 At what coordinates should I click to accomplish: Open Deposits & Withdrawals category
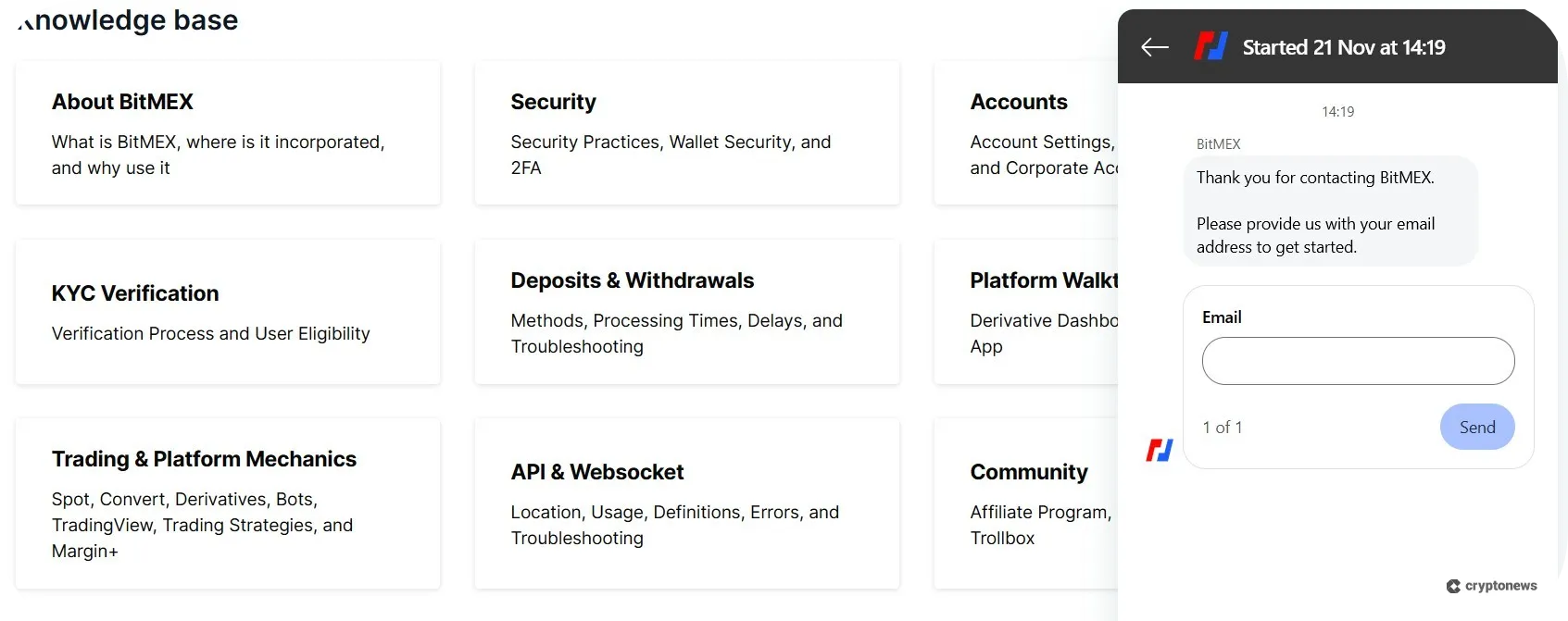pyautogui.click(x=686, y=312)
